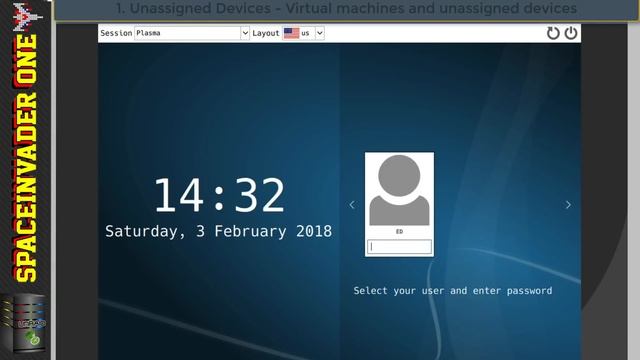Click the Unassigned Devices title heading
The width and height of the screenshot is (640, 360).
(x=346, y=8)
